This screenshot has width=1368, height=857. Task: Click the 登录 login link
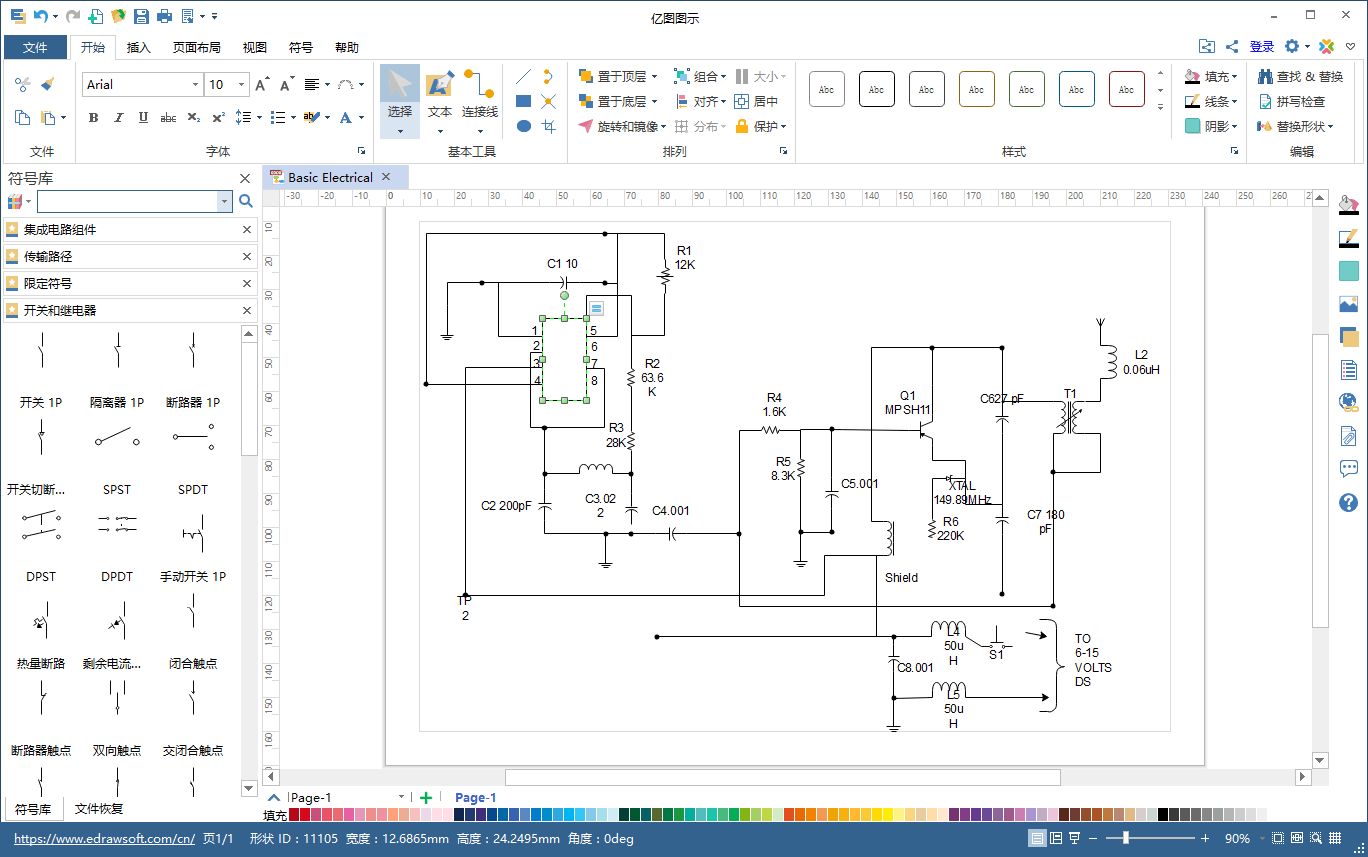1262,46
